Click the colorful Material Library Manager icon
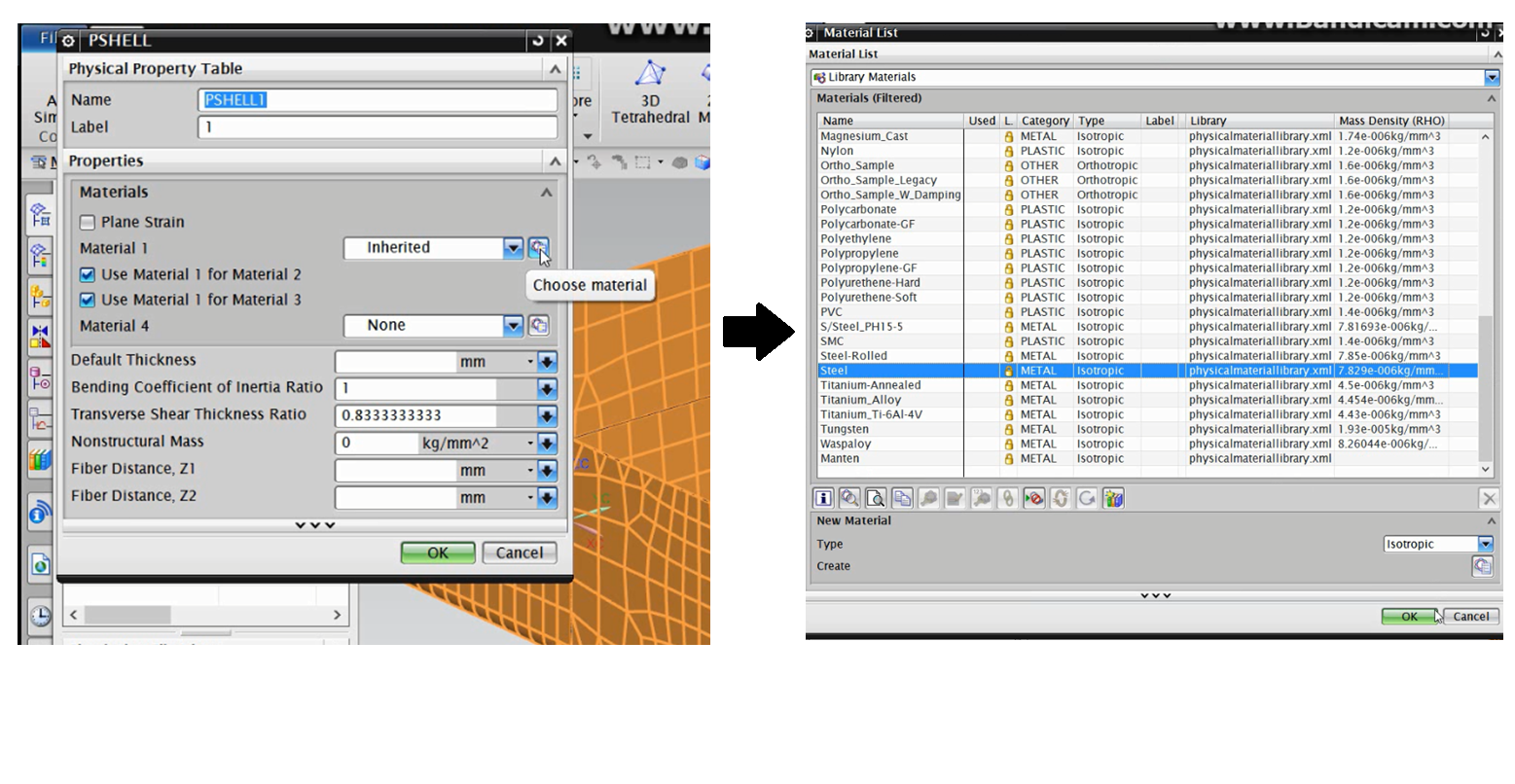The image size is (1515, 784). click(1113, 498)
